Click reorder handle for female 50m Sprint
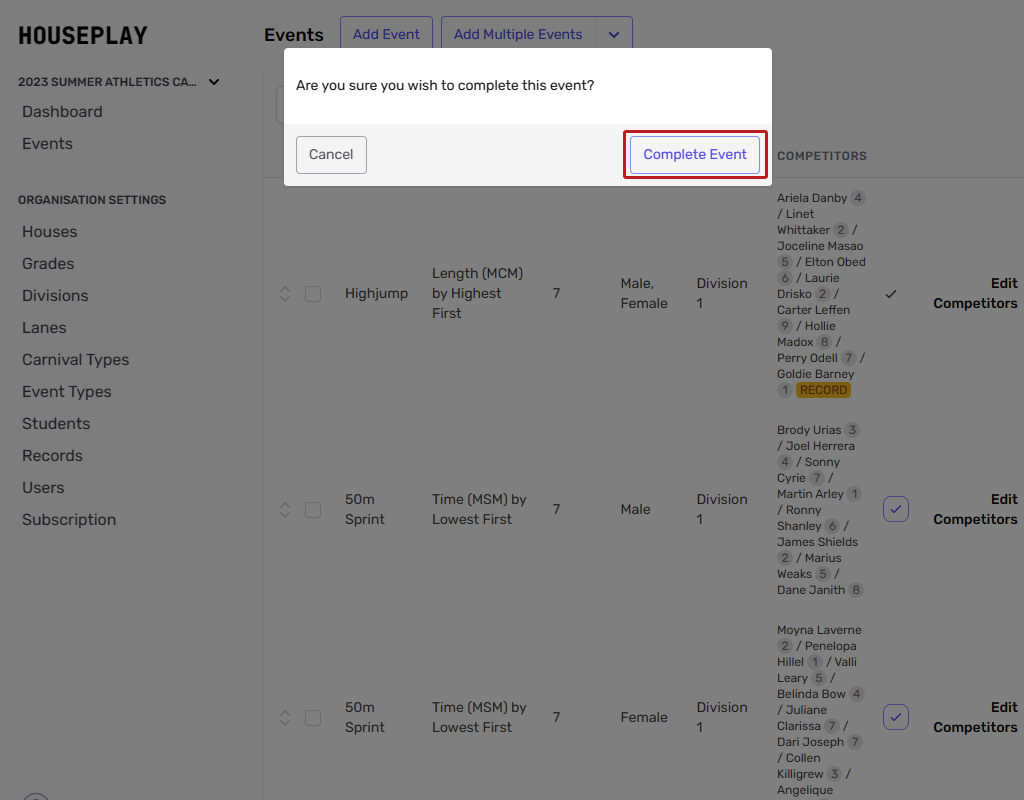The height and width of the screenshot is (800, 1024). [285, 718]
